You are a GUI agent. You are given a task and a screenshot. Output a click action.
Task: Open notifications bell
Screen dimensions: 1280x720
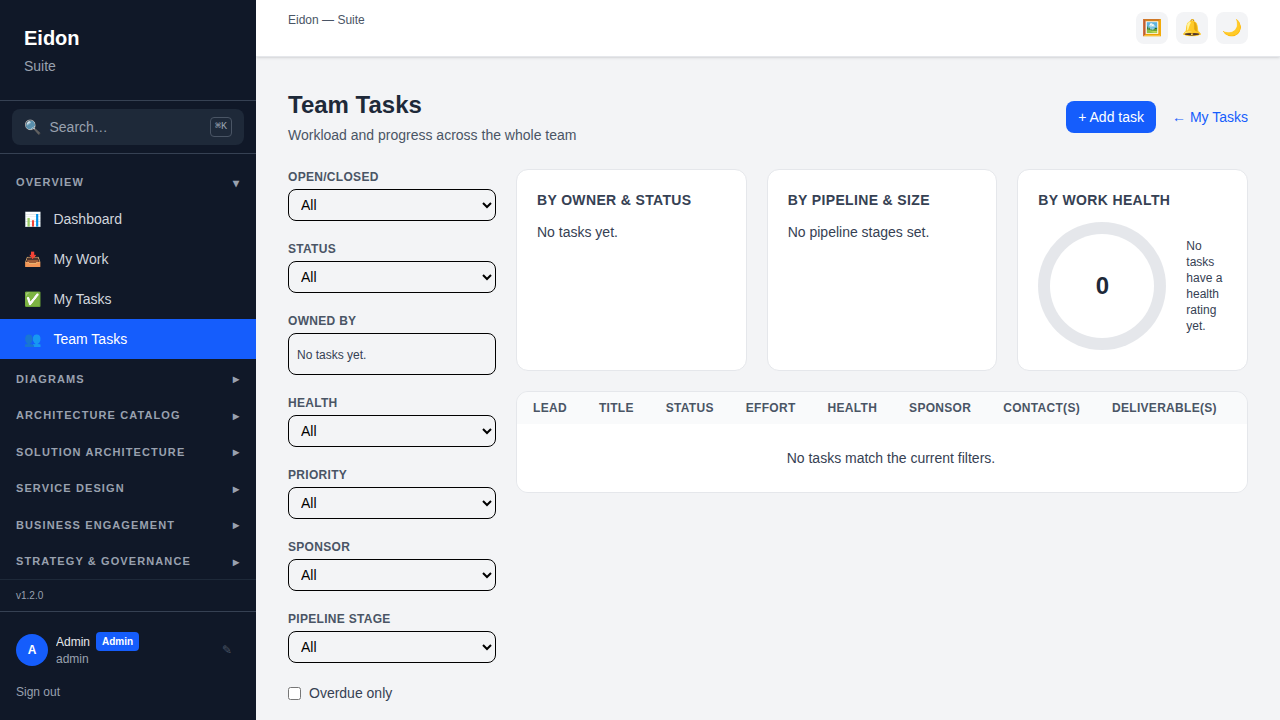(x=1192, y=28)
